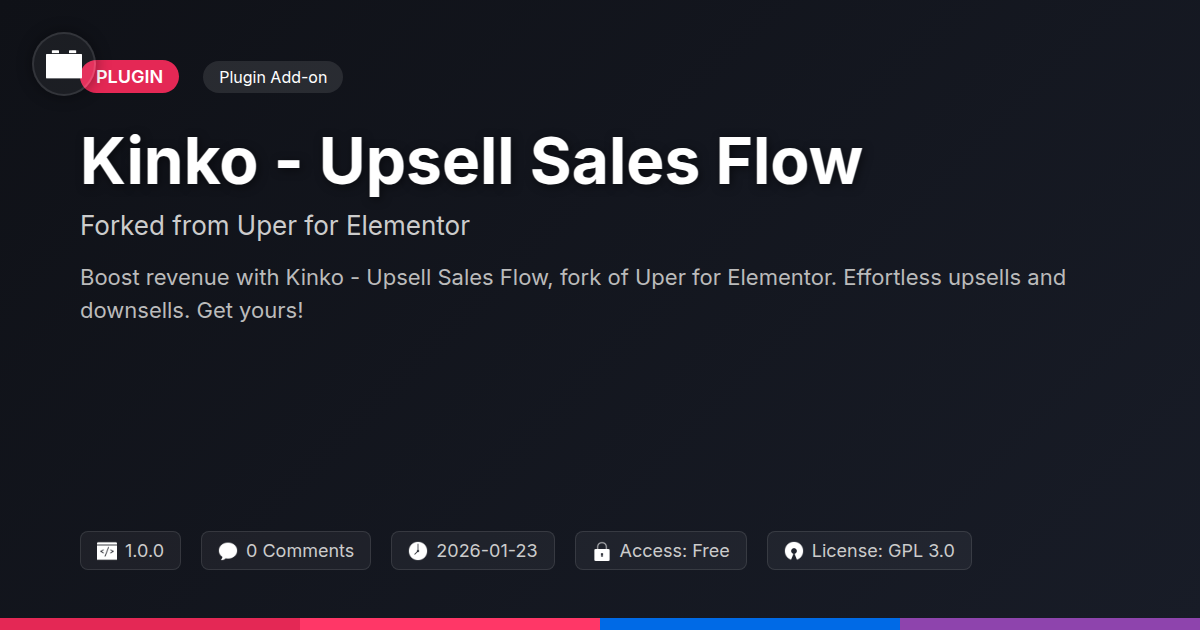Image resolution: width=1200 pixels, height=630 pixels.
Task: Click the crimson segment of bottom color bar
Action: pos(150,624)
